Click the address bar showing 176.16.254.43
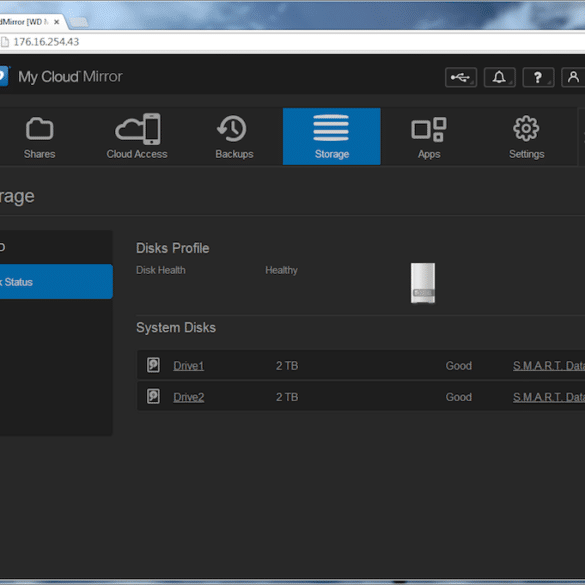The height and width of the screenshot is (585, 585). [292, 42]
